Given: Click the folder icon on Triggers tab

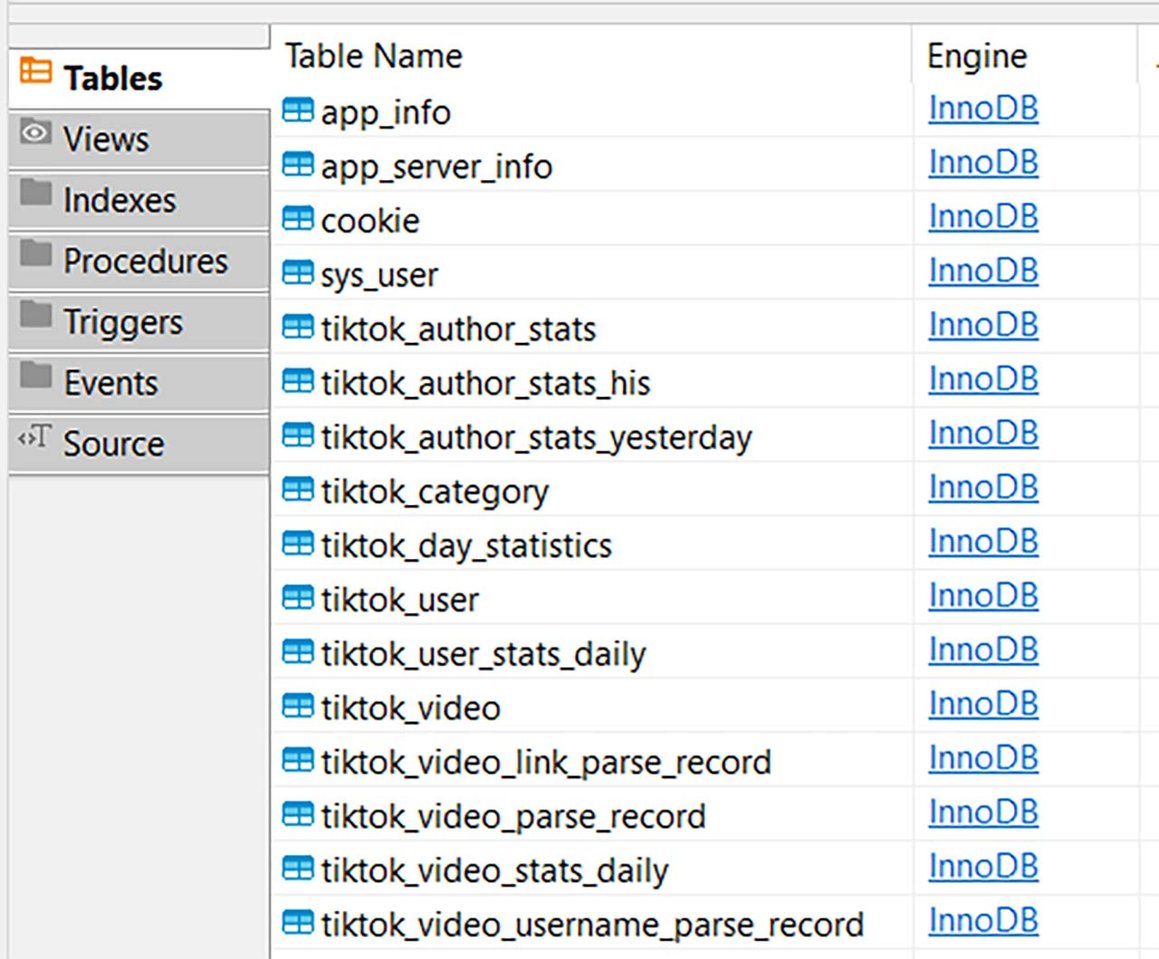Looking at the screenshot, I should (36, 317).
